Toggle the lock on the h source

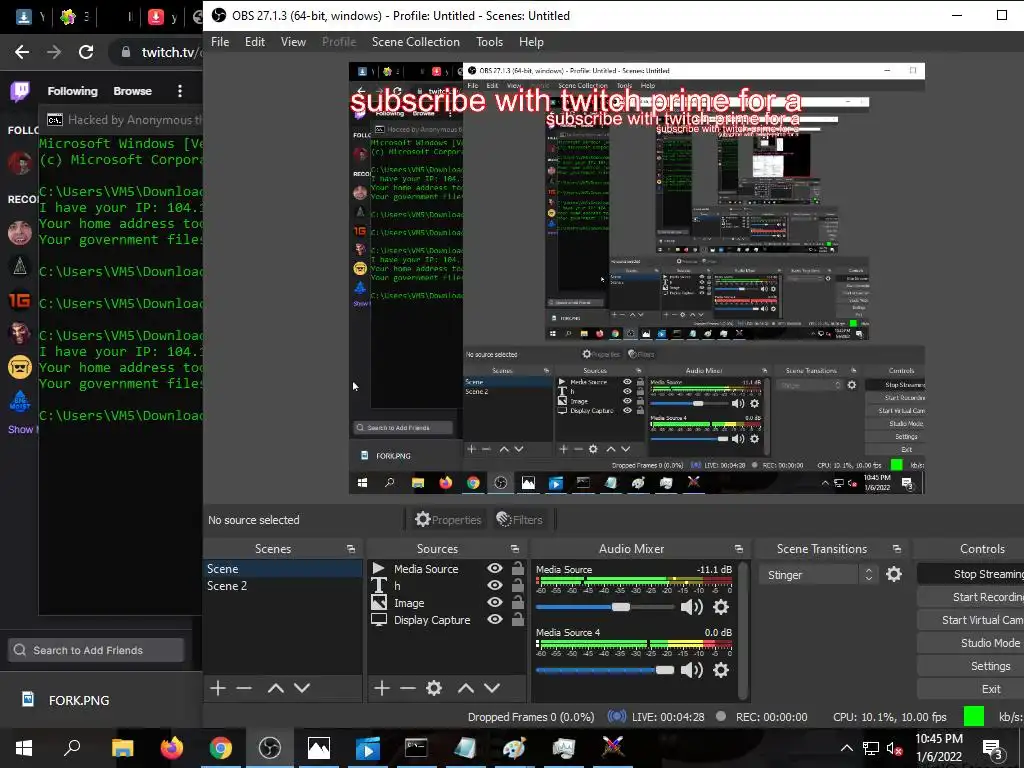(517, 585)
